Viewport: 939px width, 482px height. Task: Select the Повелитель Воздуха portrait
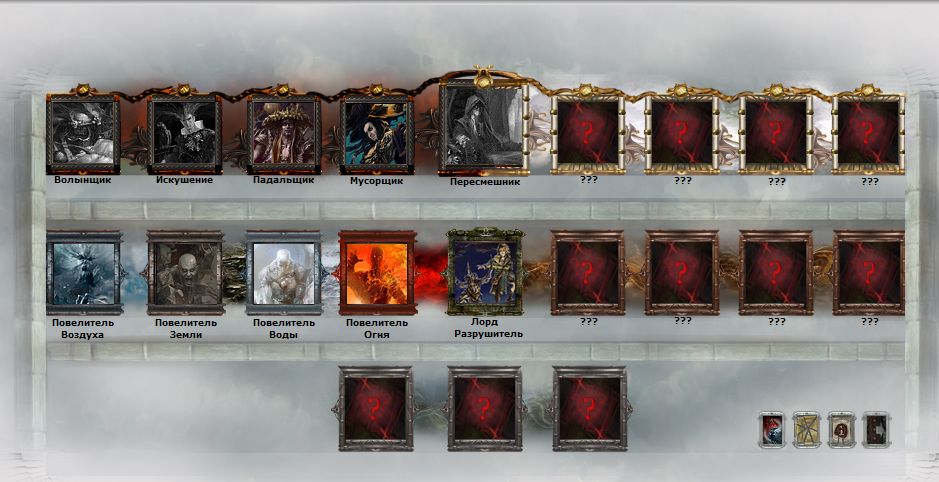84,272
